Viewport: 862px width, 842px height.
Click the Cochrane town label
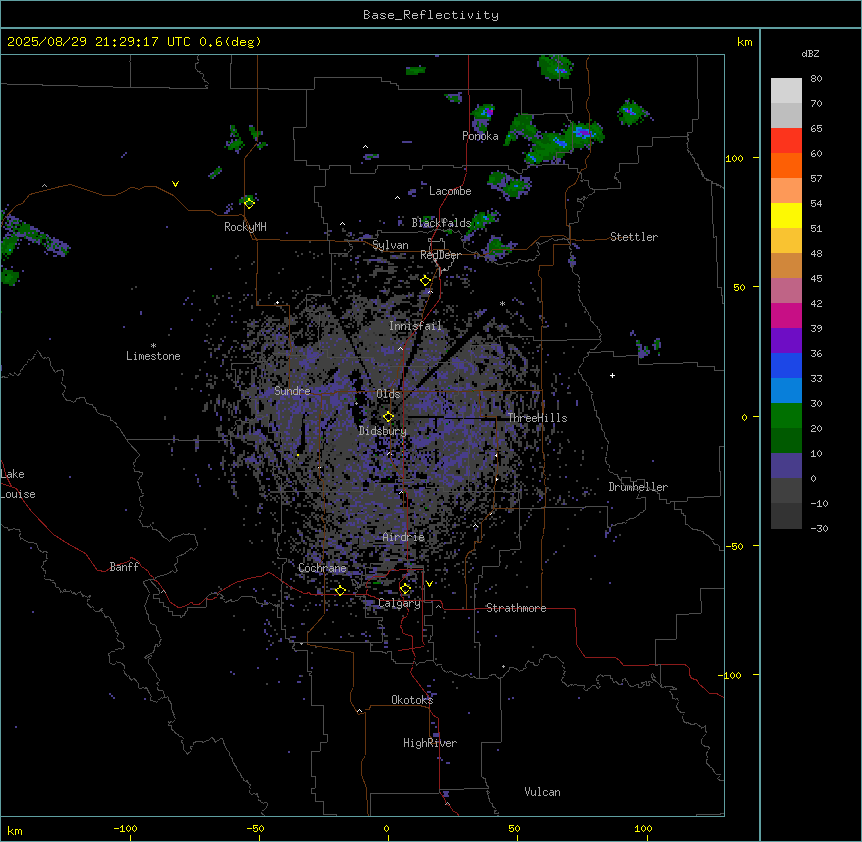[322, 568]
